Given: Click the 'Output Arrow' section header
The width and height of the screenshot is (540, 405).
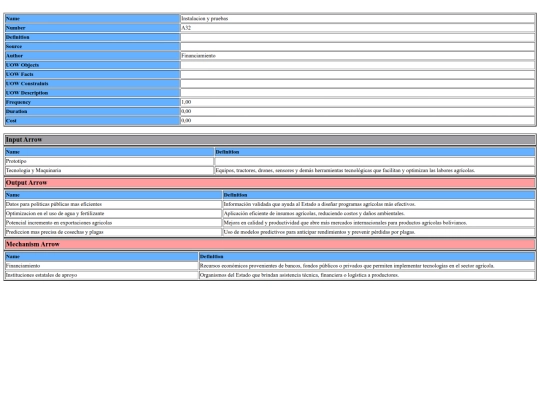Looking at the screenshot, I should coord(270,183).
